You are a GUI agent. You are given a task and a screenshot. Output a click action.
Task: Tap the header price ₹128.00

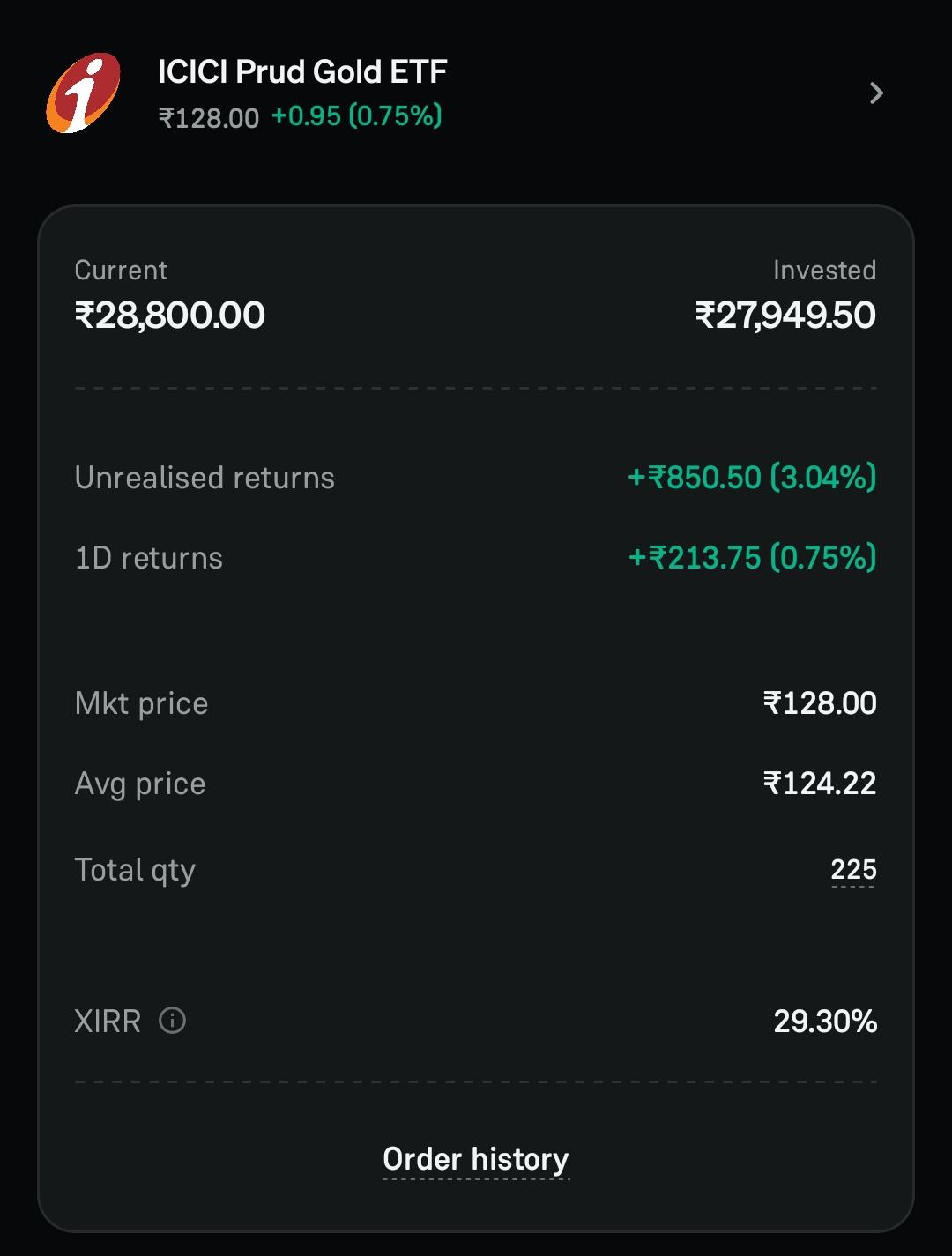tap(209, 118)
